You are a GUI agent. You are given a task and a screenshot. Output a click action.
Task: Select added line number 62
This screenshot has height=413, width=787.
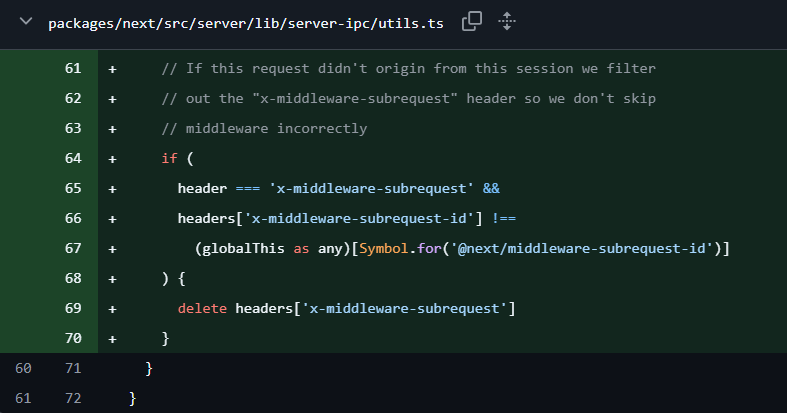click(72, 98)
